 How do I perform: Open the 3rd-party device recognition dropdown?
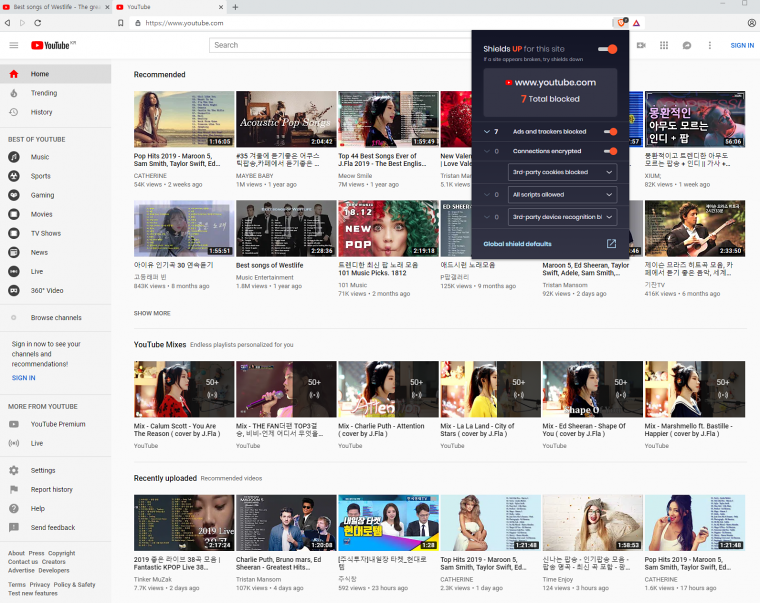(562, 217)
